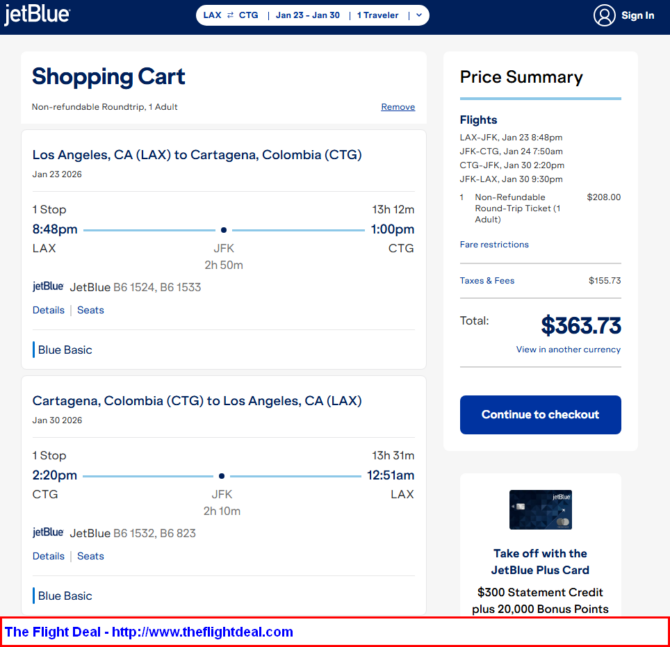Viewport: 670px width, 647px height.
Task: Click JetBlue airline logo on outbound flight
Action: [48, 287]
